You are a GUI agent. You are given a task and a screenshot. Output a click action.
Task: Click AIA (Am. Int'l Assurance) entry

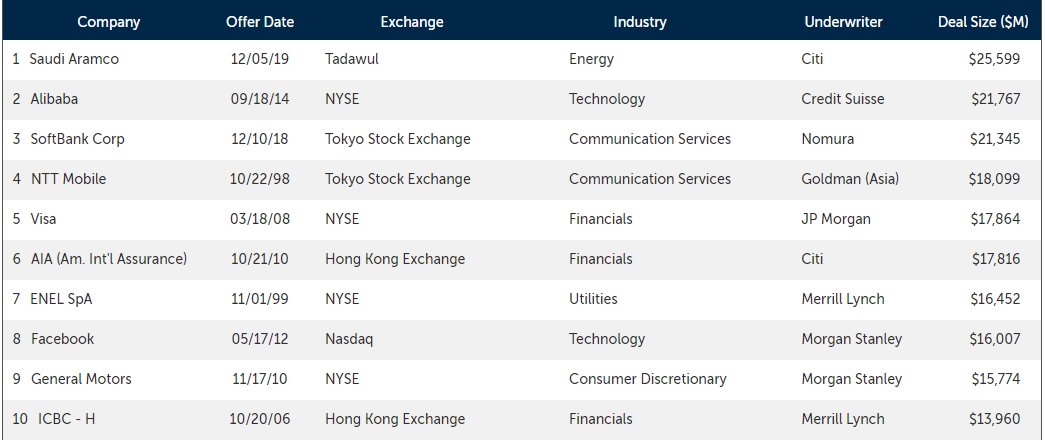pyautogui.click(x=109, y=259)
